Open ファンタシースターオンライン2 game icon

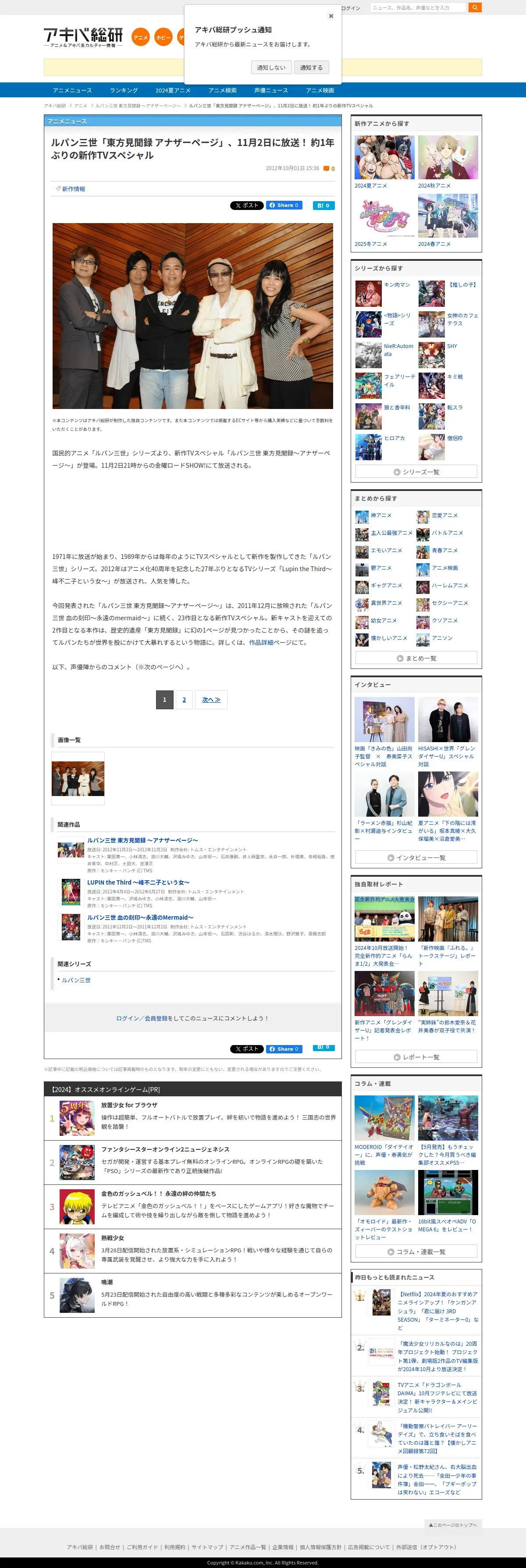click(x=77, y=1163)
